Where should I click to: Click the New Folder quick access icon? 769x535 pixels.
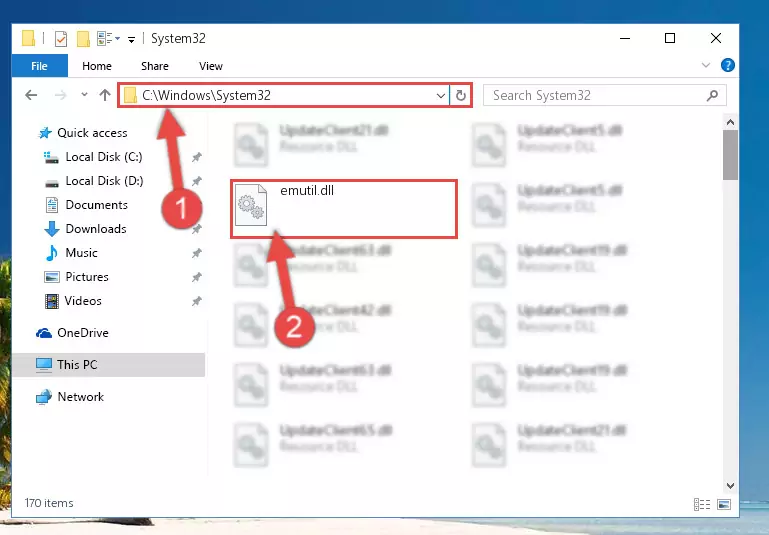(83, 38)
